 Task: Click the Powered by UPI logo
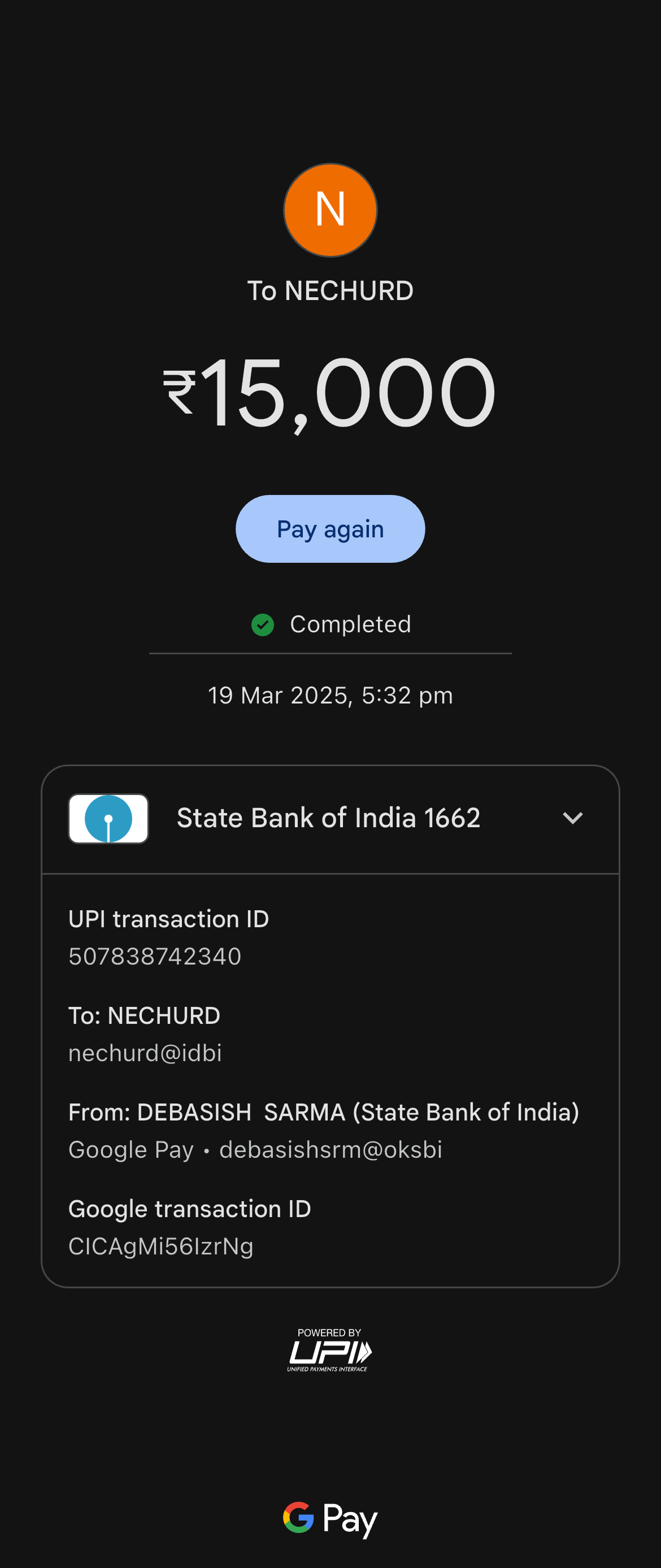coord(329,1350)
